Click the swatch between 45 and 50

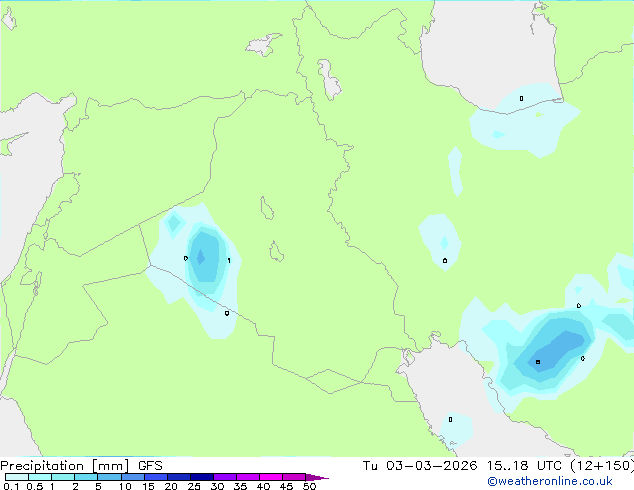[294, 477]
